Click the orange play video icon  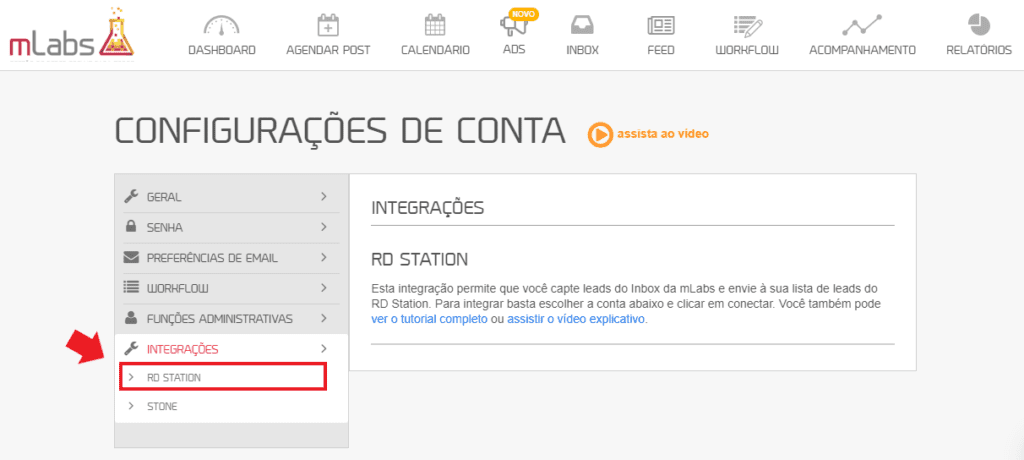(x=599, y=134)
